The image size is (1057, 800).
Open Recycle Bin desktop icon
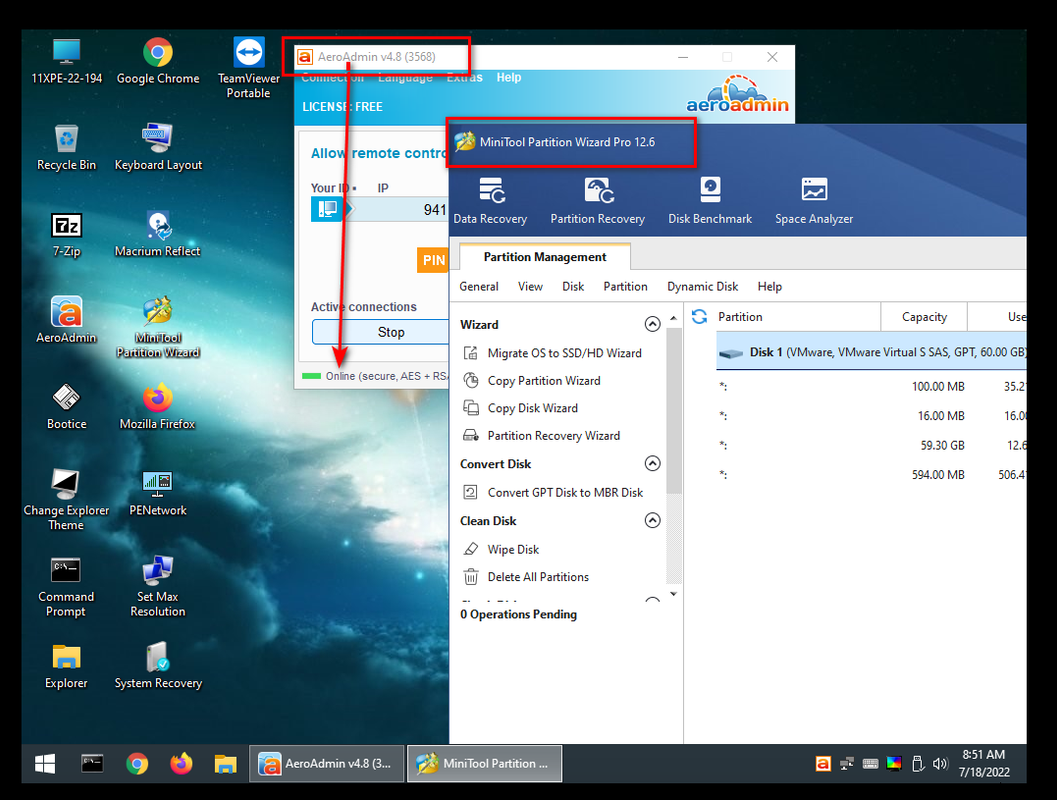66,148
